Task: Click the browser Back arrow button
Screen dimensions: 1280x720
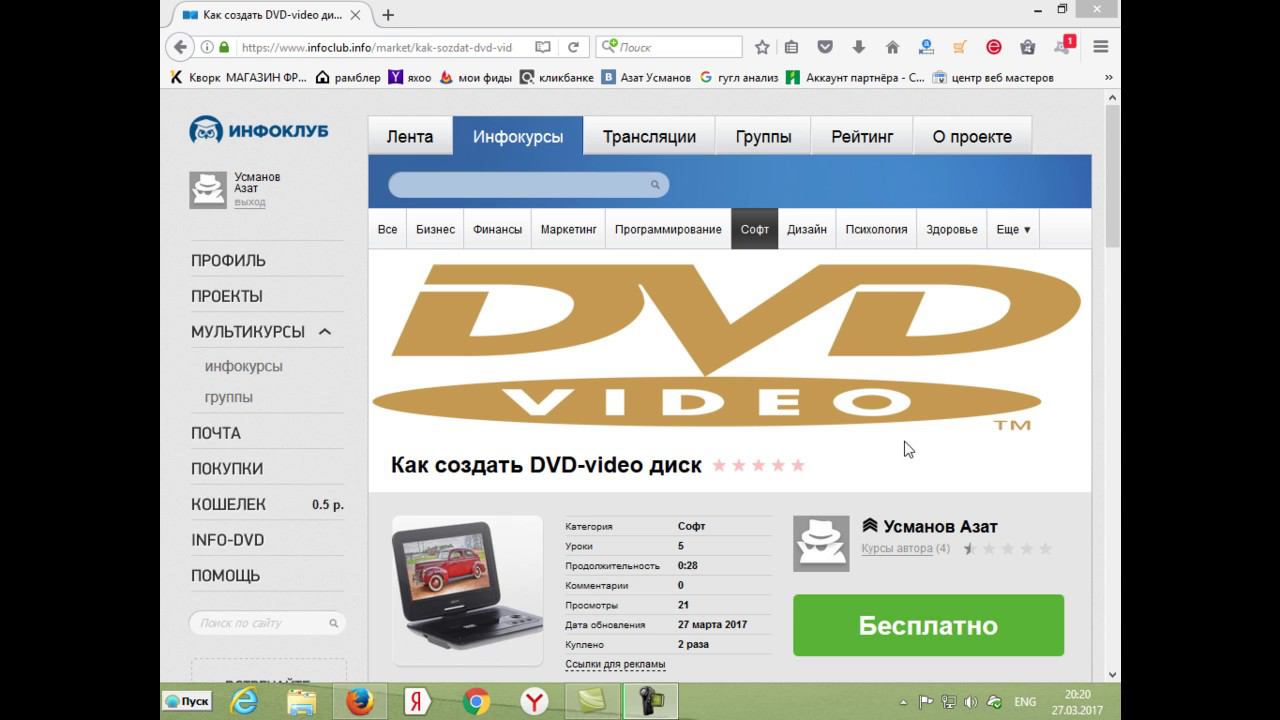Action: [180, 47]
